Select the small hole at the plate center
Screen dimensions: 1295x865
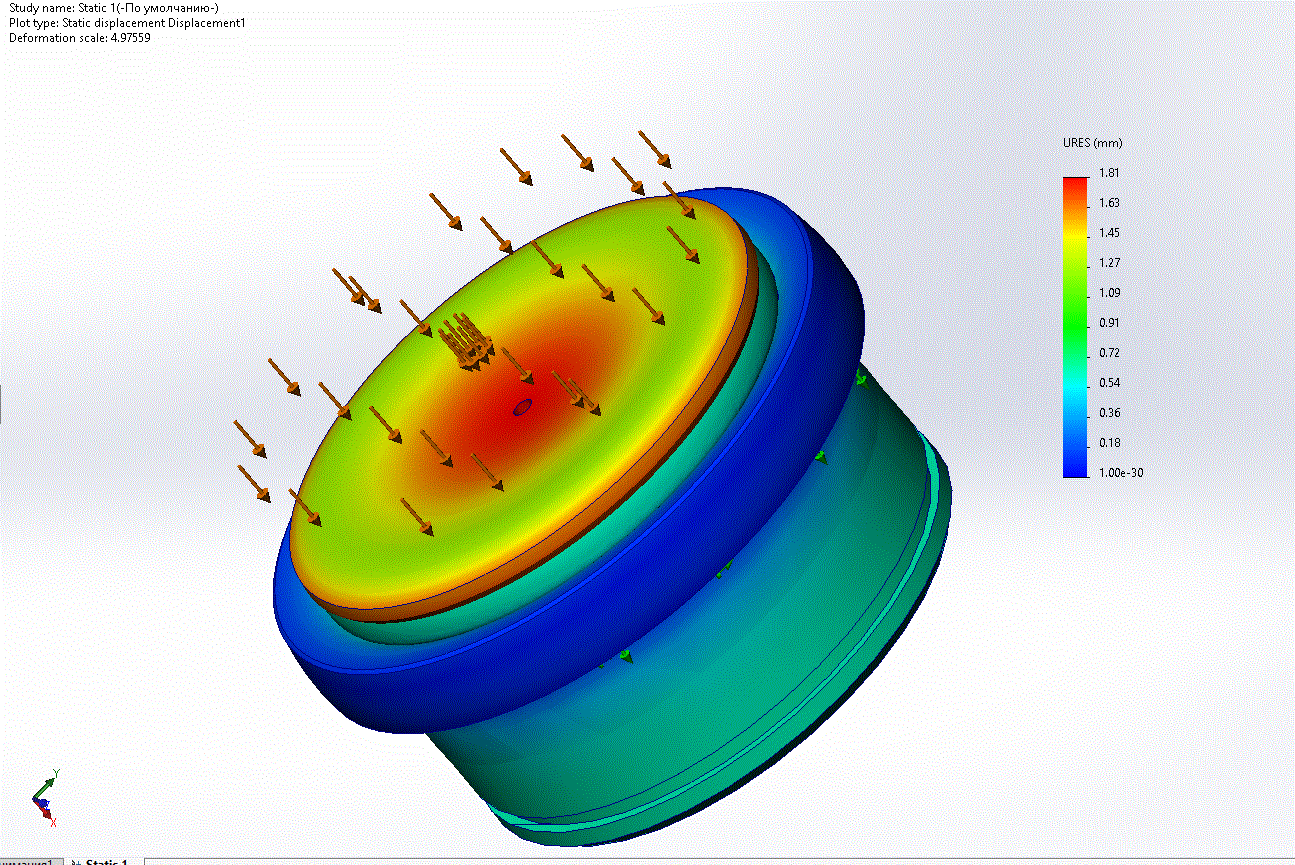click(x=521, y=407)
